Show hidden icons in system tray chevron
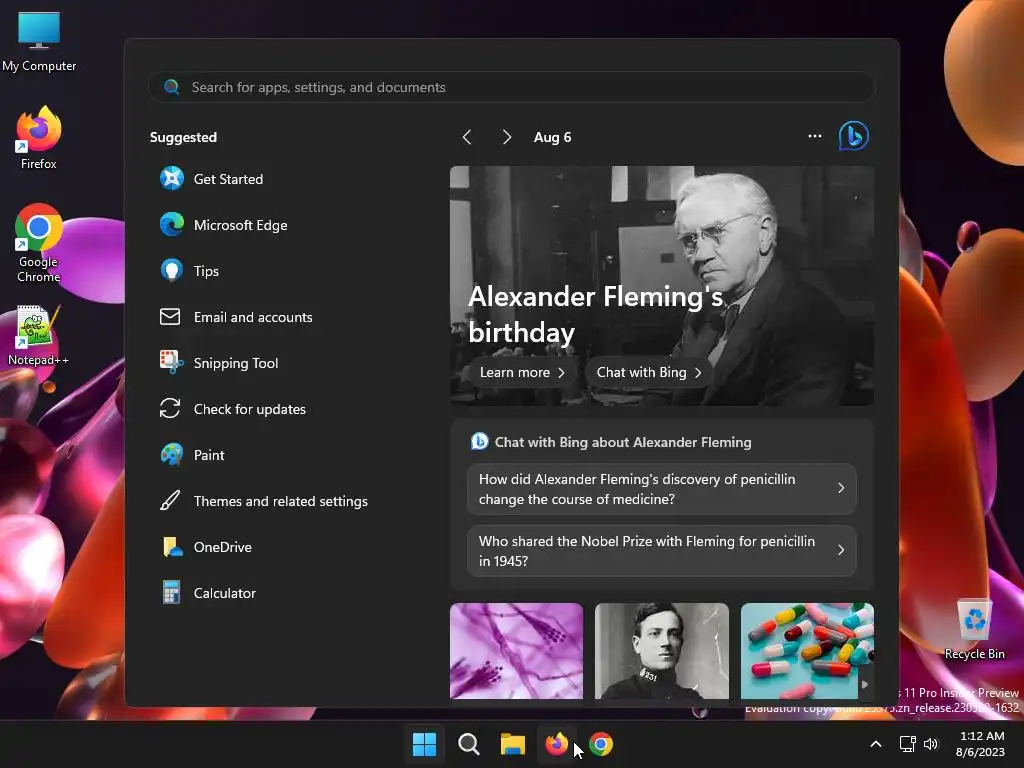This screenshot has width=1024, height=768. coord(876,744)
